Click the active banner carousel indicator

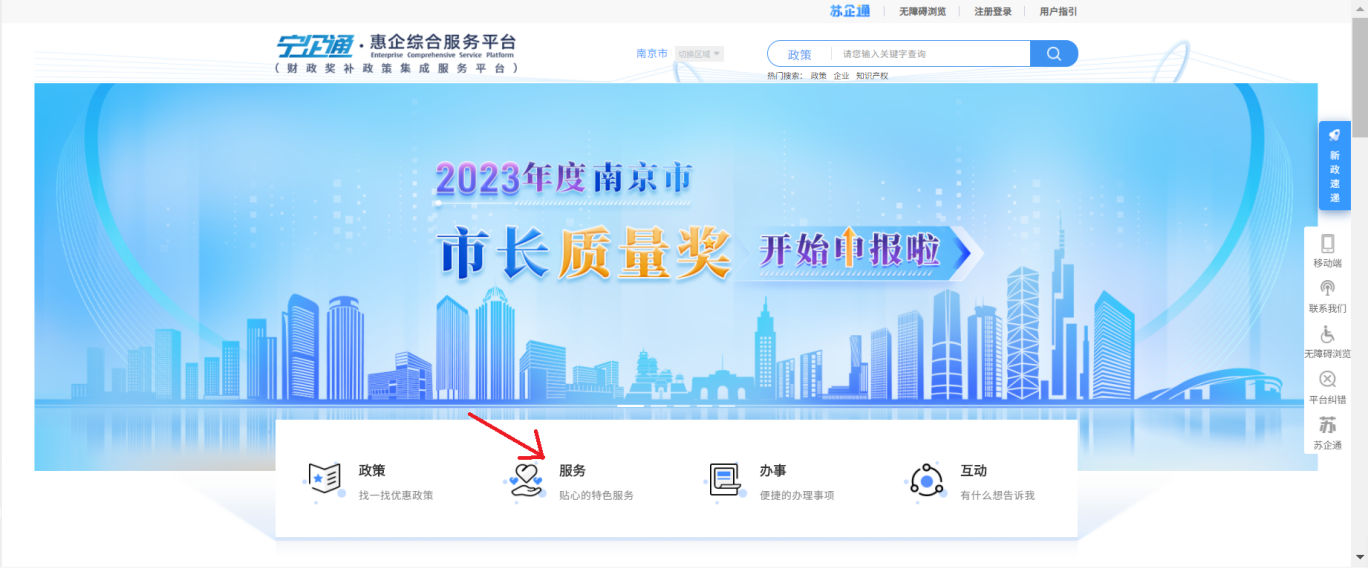[630, 405]
